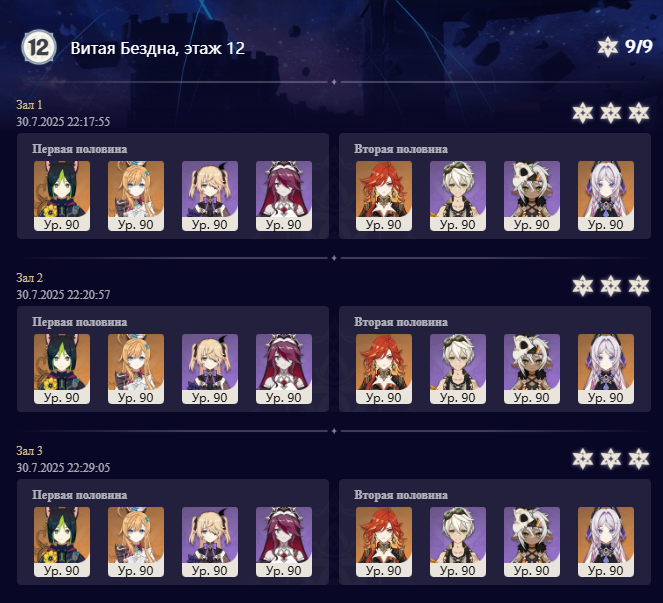This screenshot has height=603, width=663.
Task: Select the lavender-haired character in Зал 2 second half
Action: click(x=605, y=369)
